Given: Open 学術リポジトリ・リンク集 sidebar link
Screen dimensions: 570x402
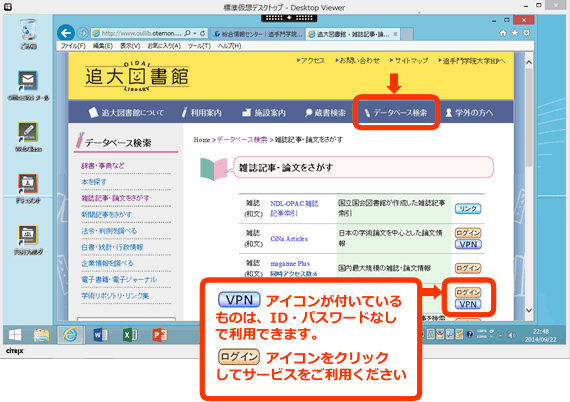Looking at the screenshot, I should pyautogui.click(x=115, y=296).
